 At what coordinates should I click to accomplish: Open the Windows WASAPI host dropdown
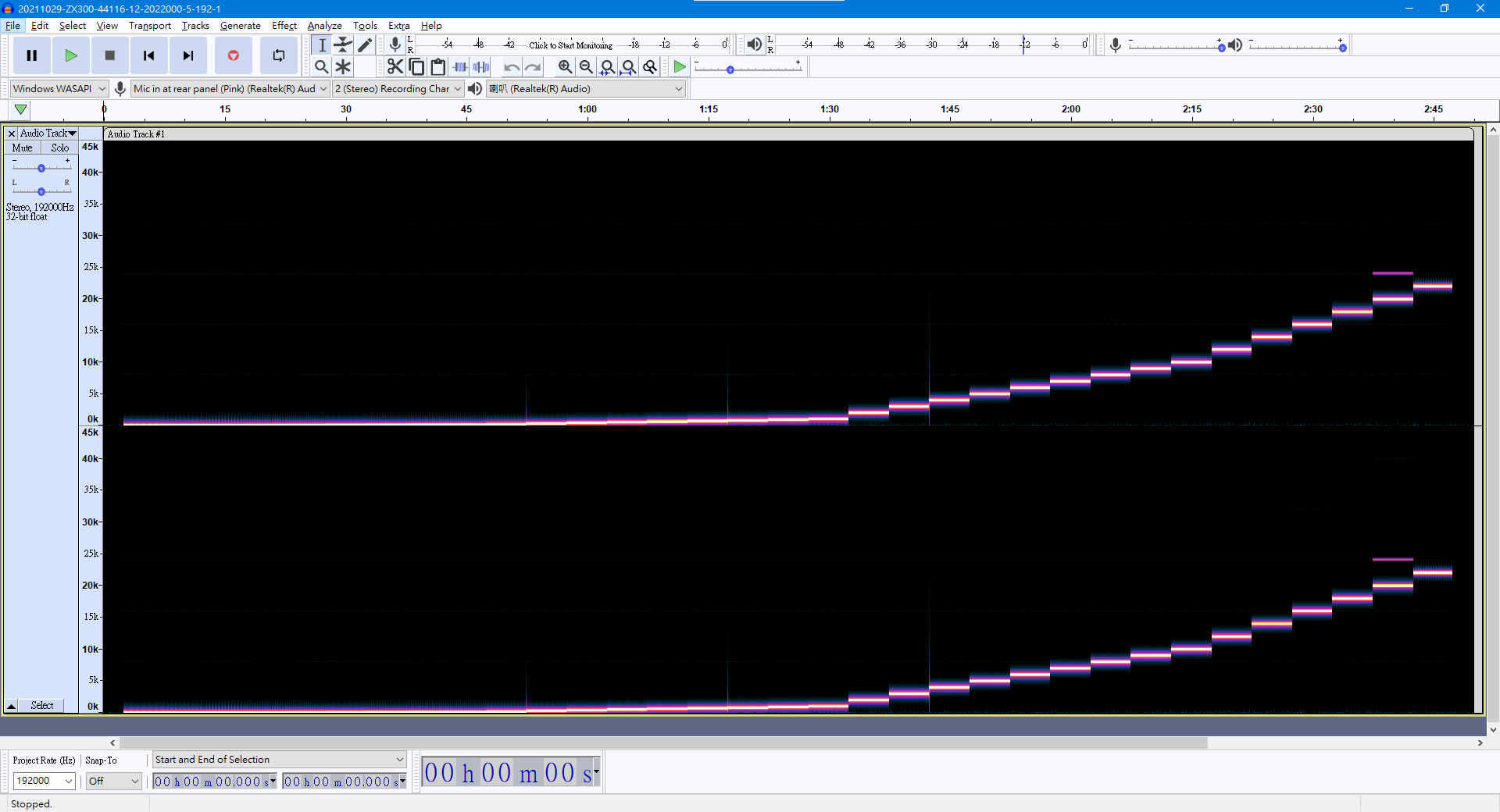[x=59, y=89]
